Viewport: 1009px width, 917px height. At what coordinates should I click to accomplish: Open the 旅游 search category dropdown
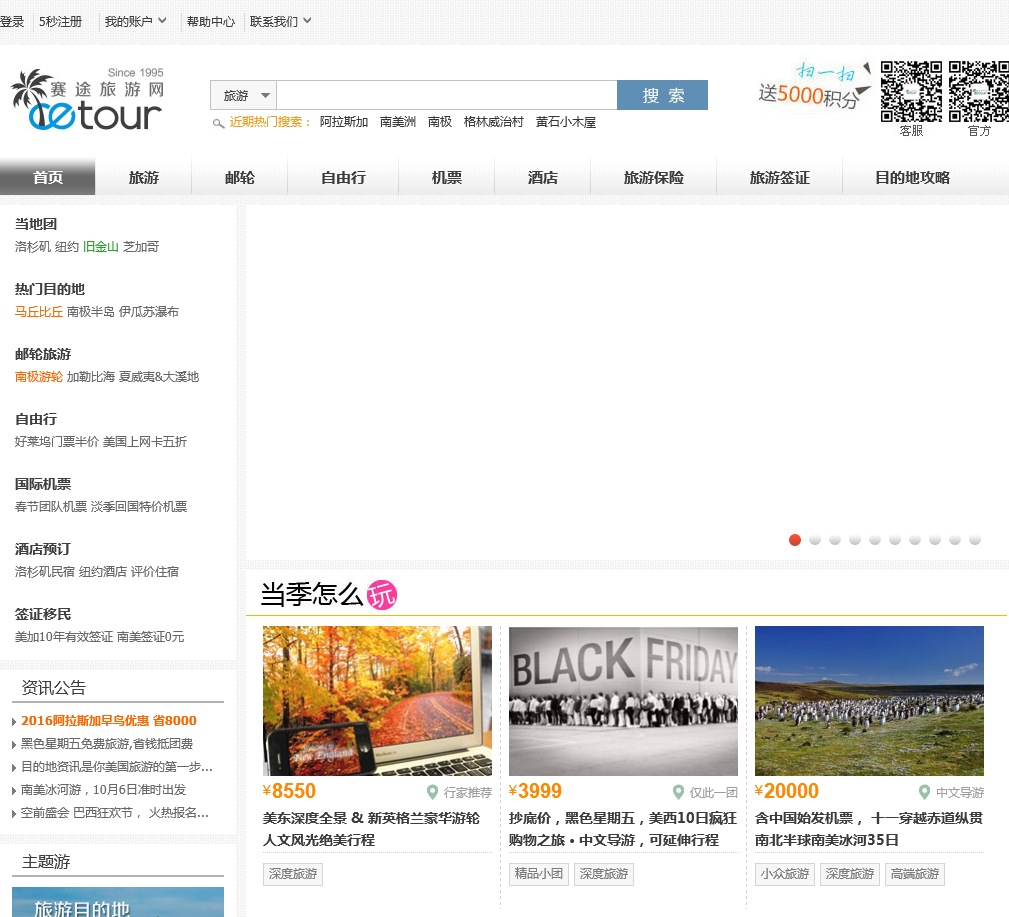click(x=244, y=95)
